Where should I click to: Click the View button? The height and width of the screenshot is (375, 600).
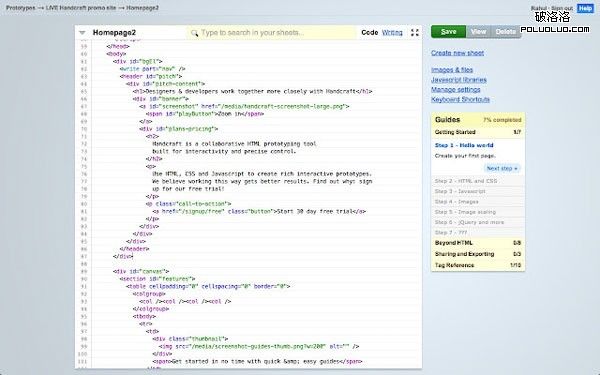(478, 32)
